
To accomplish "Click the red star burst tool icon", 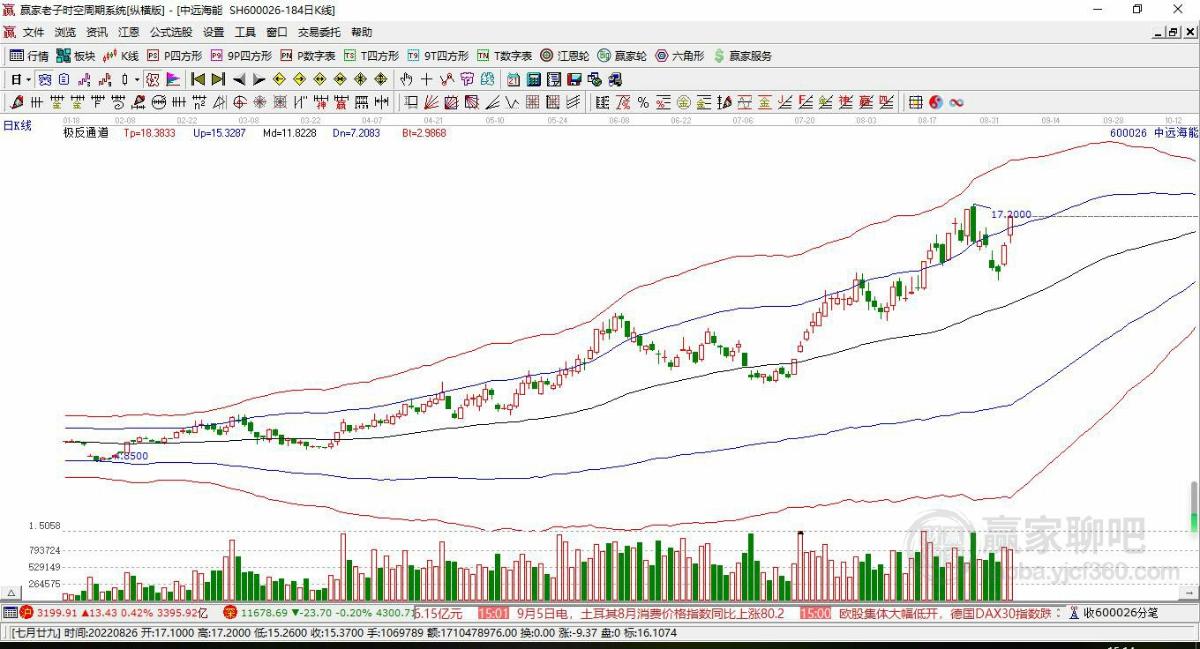I will point(259,102).
